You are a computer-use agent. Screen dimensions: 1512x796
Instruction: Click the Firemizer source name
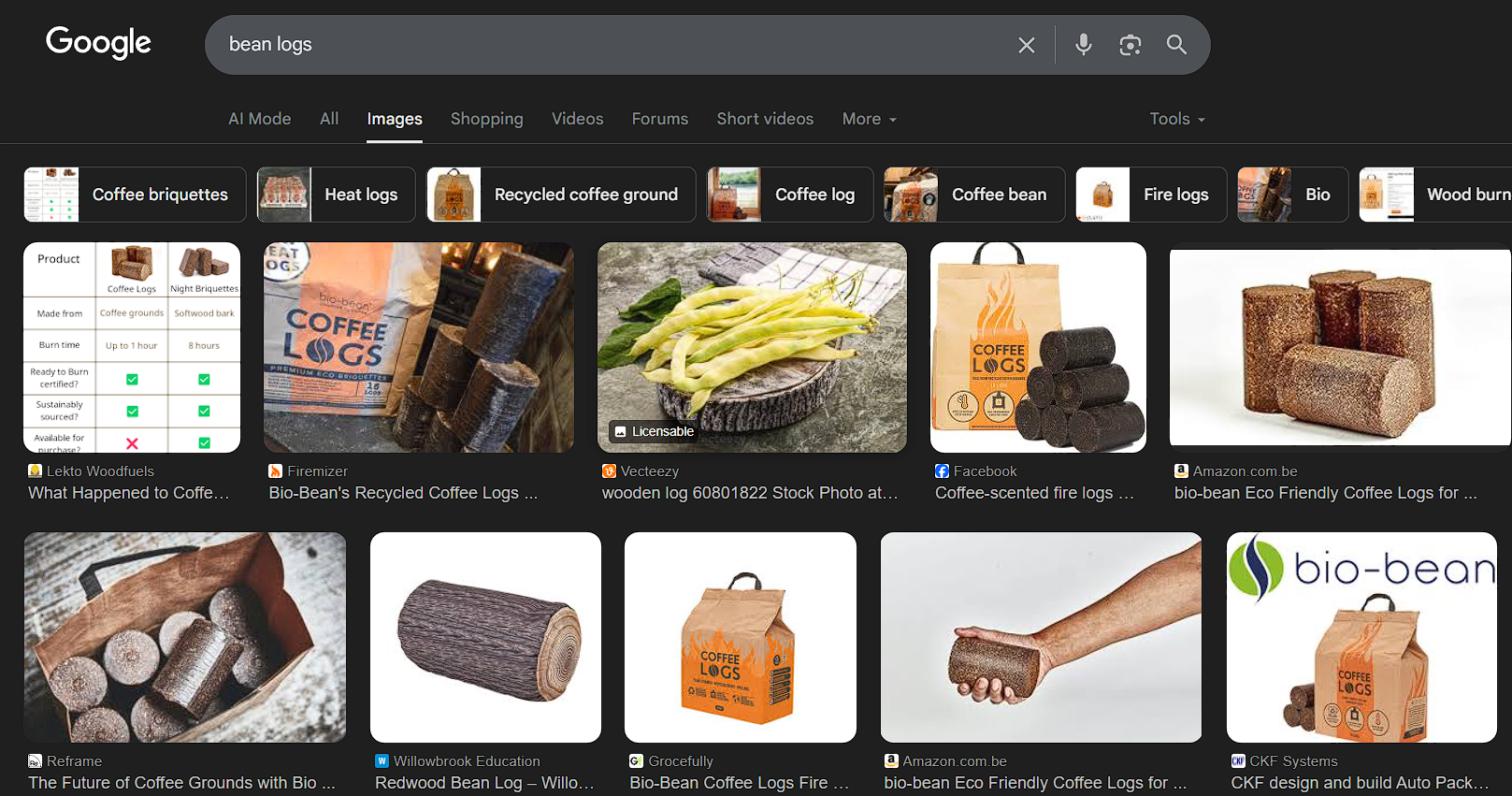[x=318, y=471]
